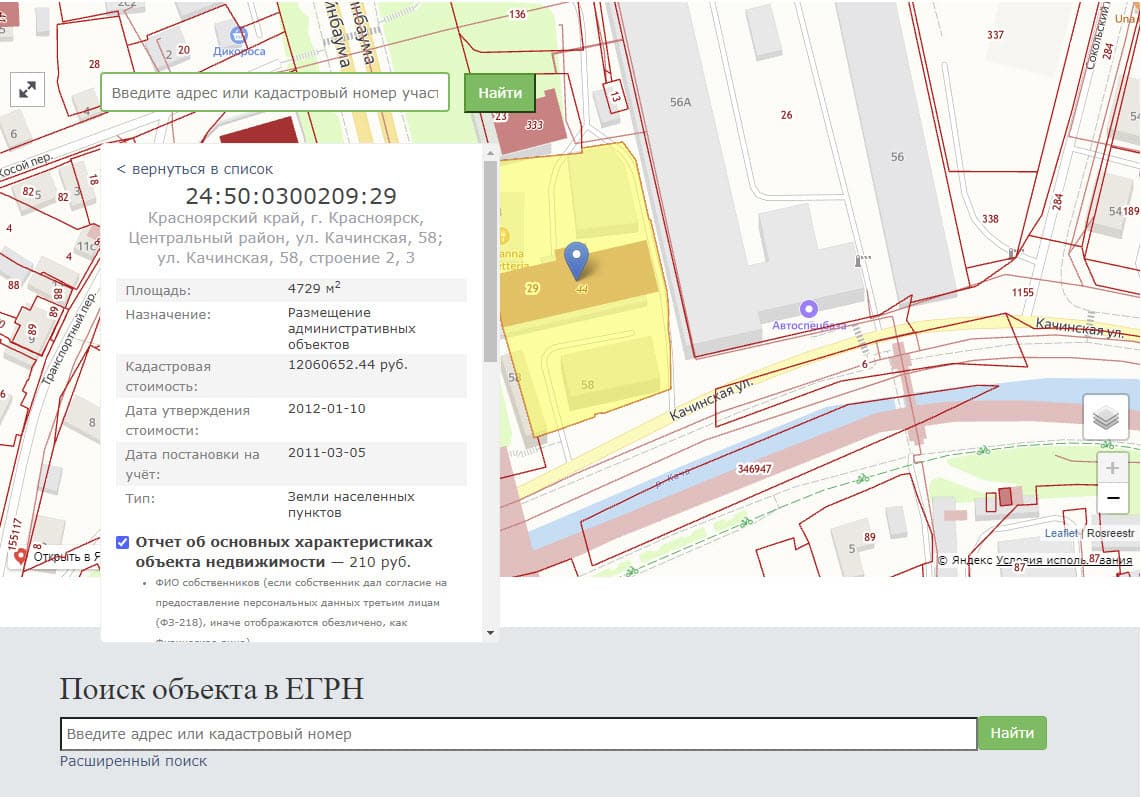Click parcel number 333 on the red building
The height and width of the screenshot is (797, 1141).
pos(534,124)
